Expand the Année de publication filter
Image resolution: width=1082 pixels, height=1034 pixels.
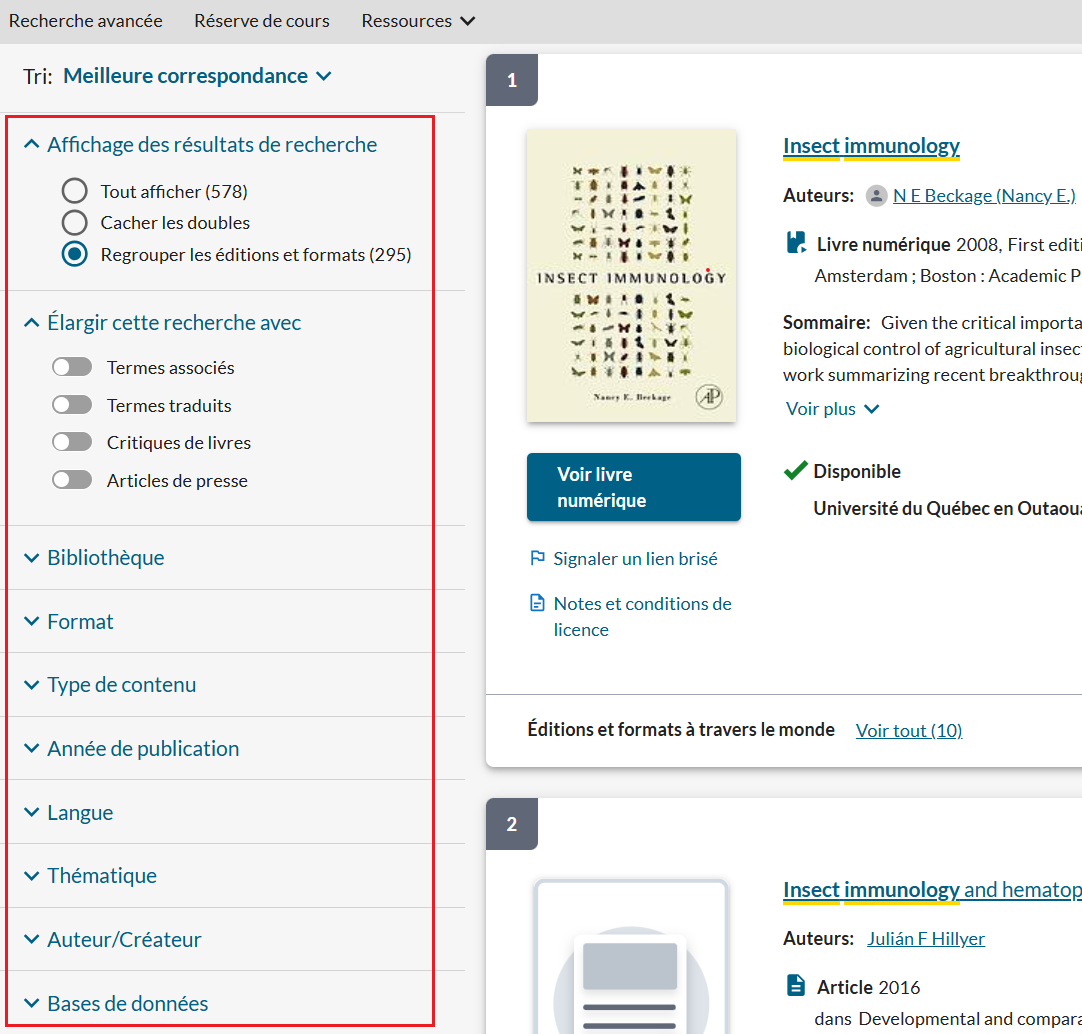pyautogui.click(x=142, y=748)
